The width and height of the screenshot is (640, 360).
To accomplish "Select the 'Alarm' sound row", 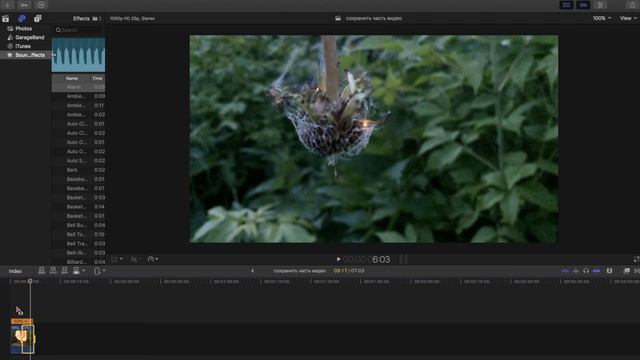I will point(78,87).
